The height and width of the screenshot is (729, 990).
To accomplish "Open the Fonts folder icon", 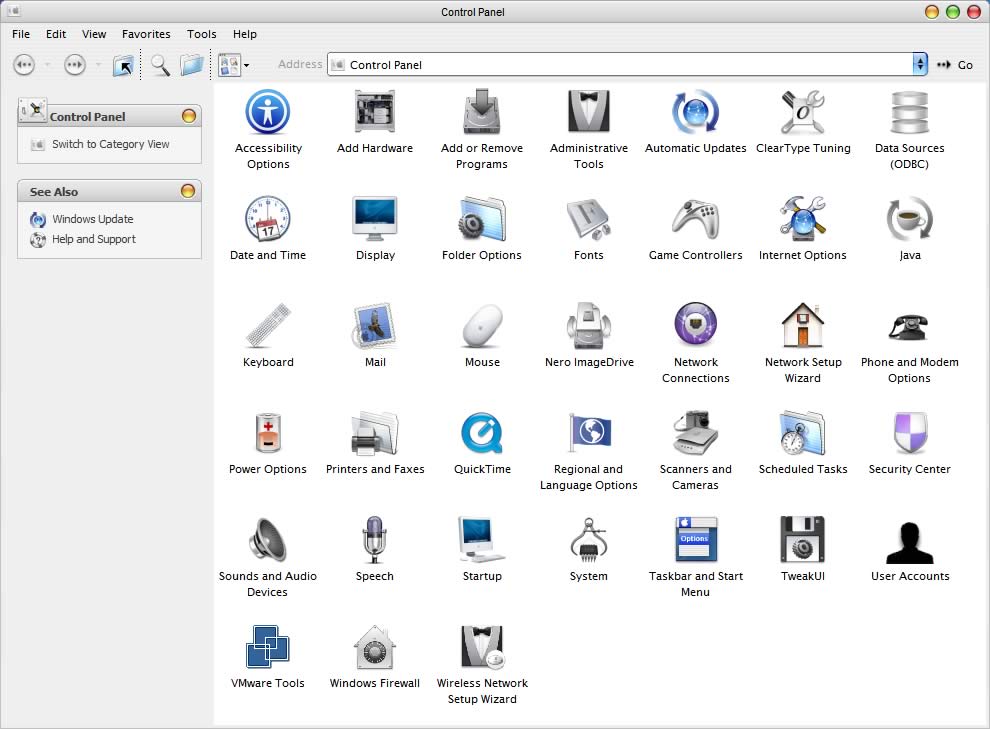I will point(588,219).
